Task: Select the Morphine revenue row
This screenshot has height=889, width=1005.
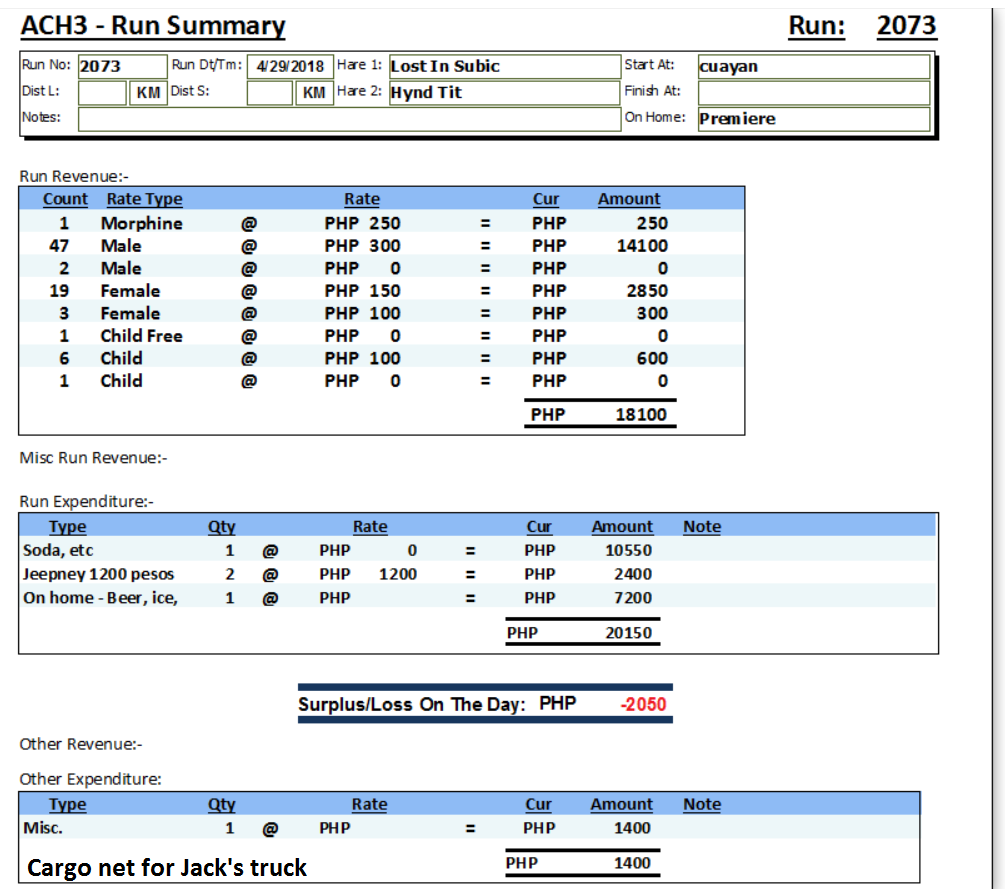Action: (141, 223)
